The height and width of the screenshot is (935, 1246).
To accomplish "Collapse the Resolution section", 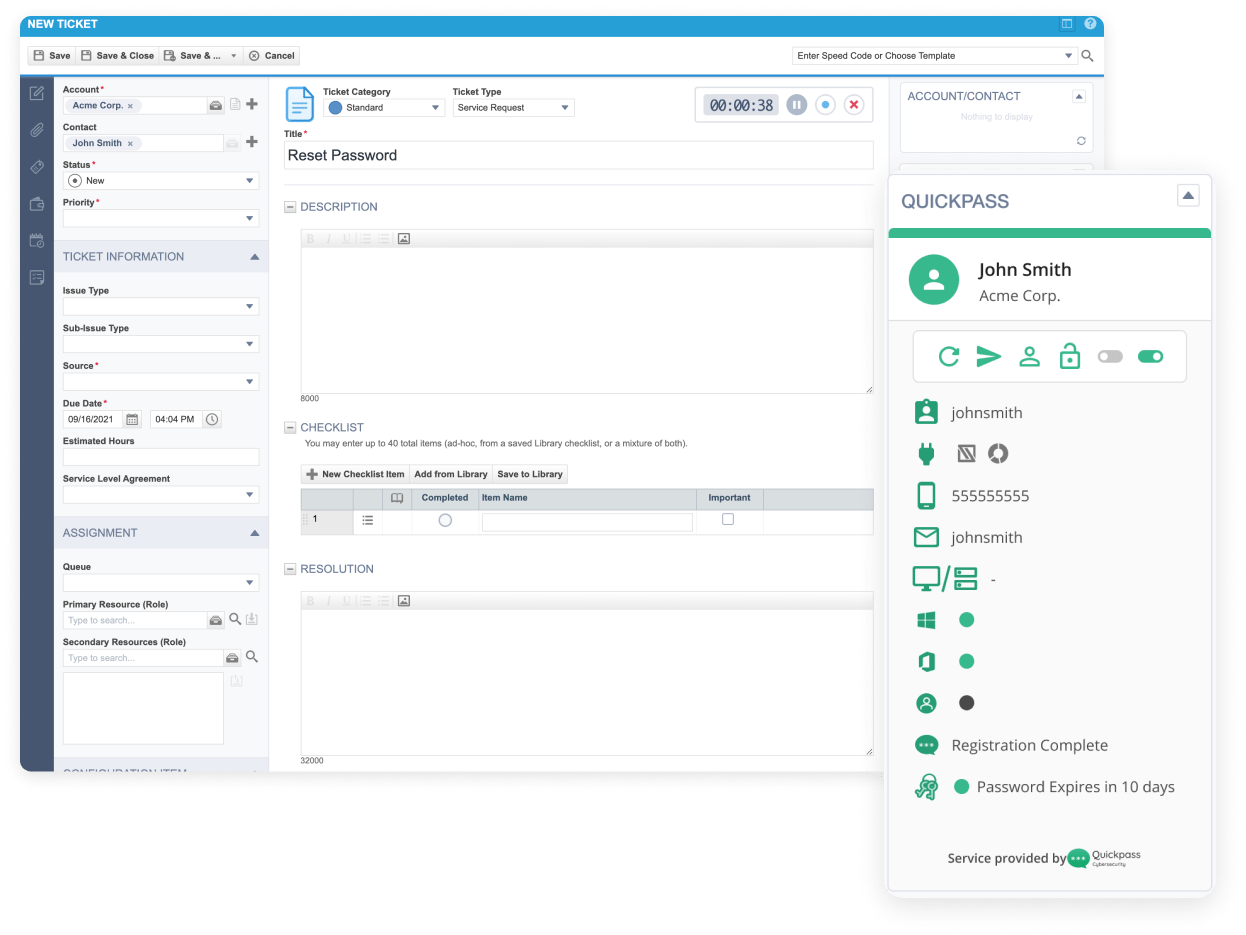I will [291, 569].
